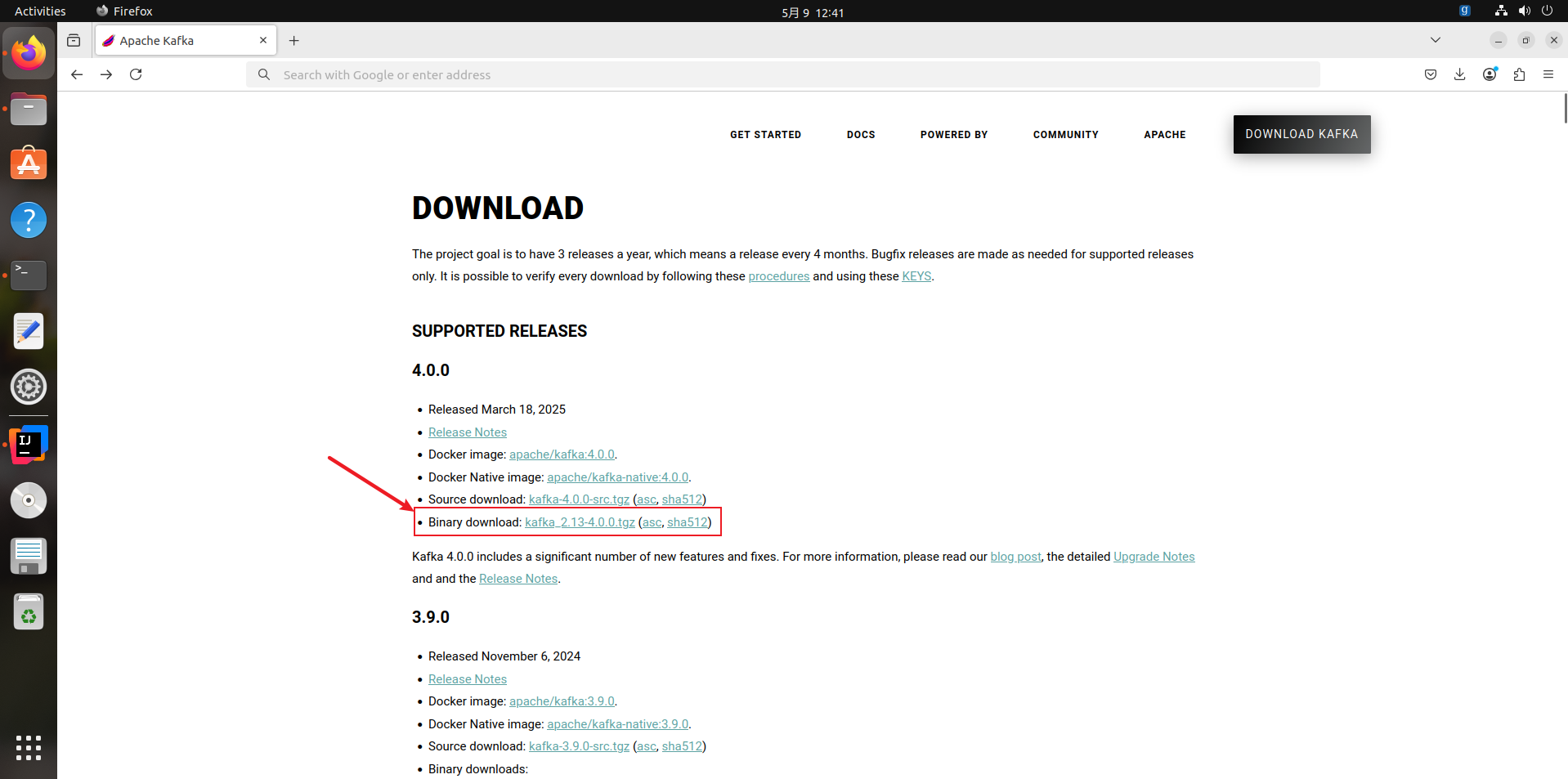Open Firefox app menu in top bar
Image resolution: width=1568 pixels, height=779 pixels.
pos(124,11)
